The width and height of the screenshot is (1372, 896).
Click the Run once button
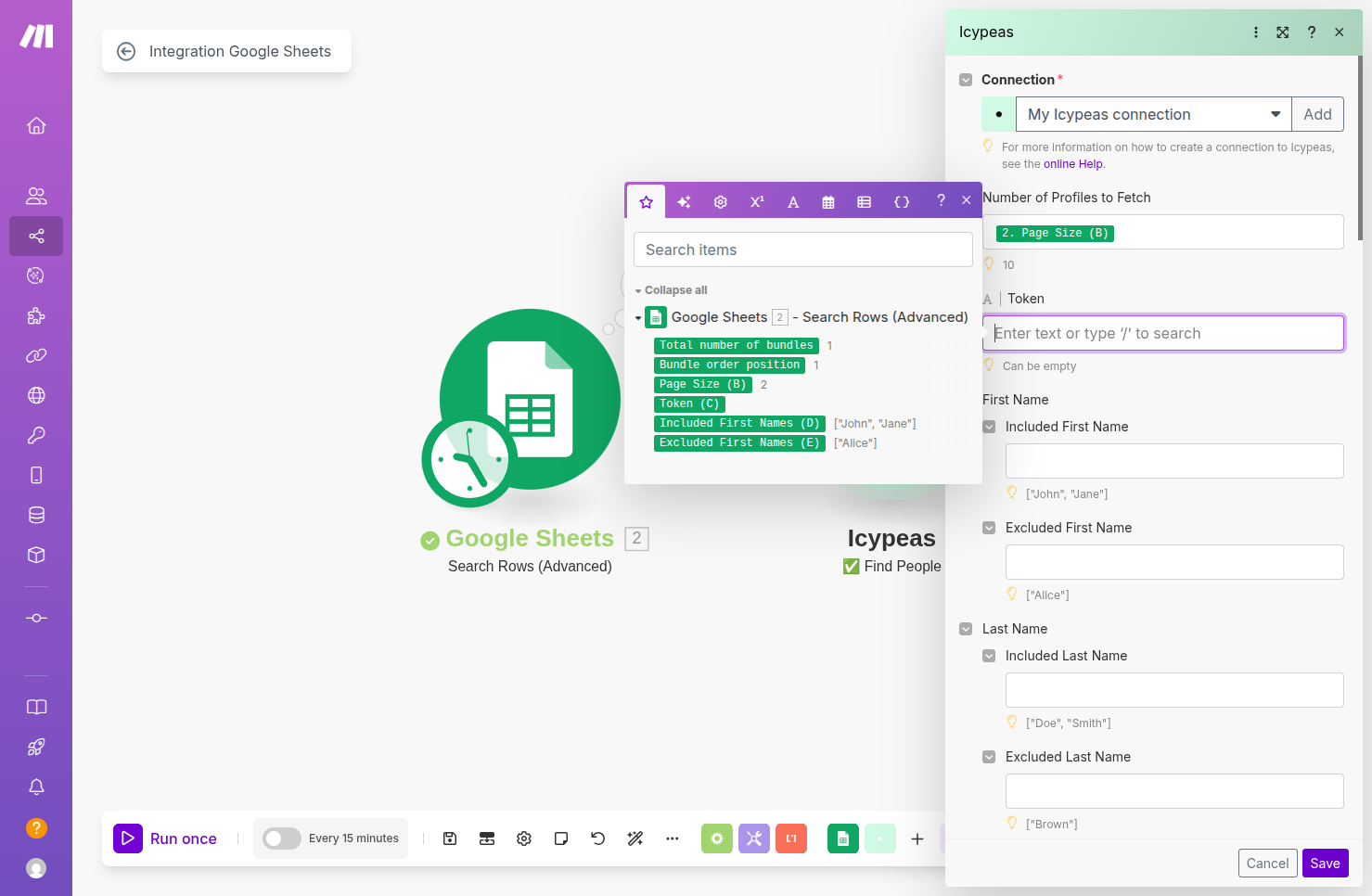[x=166, y=838]
